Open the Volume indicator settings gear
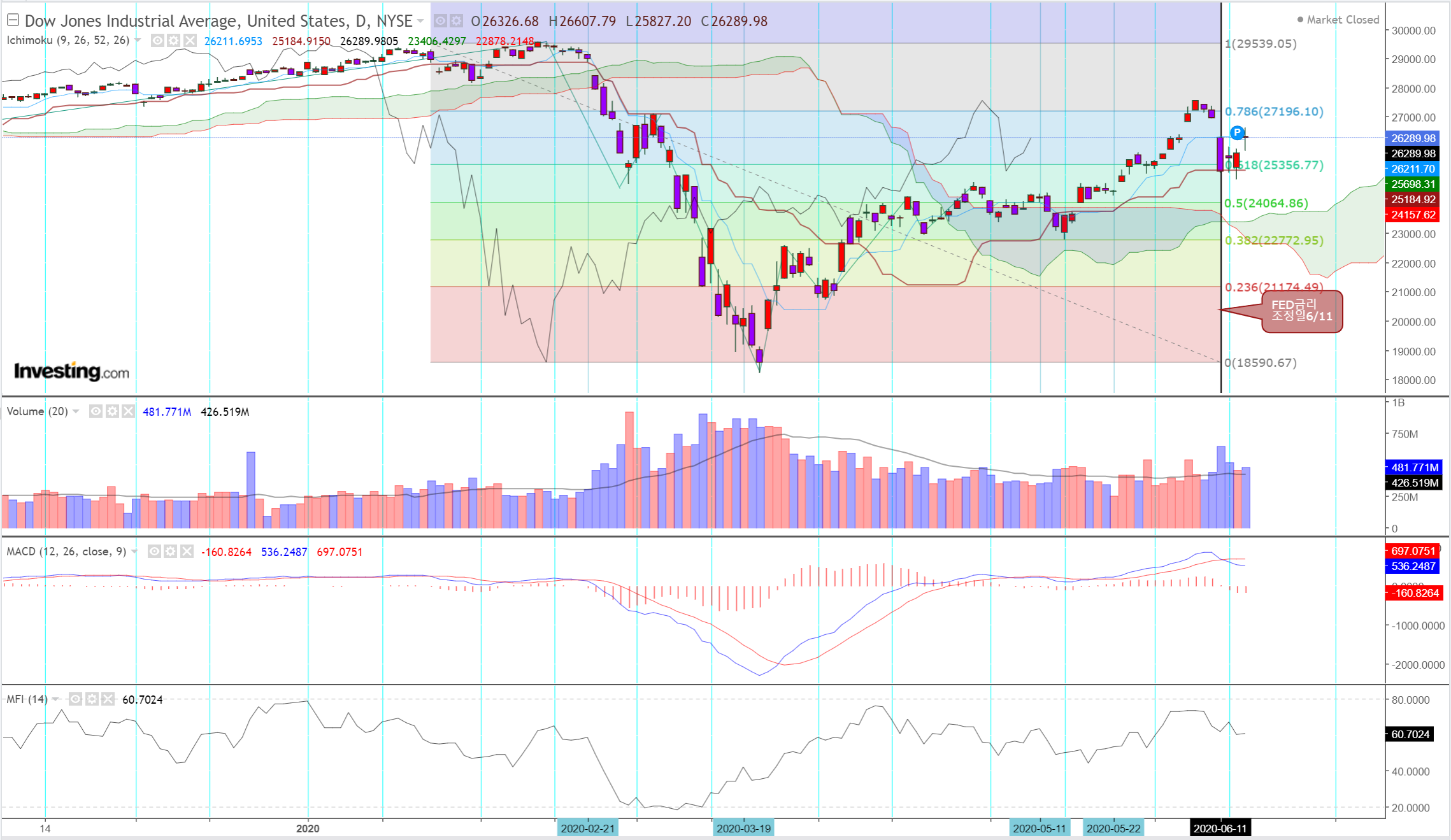This screenshot has width=1451, height=840. point(112,411)
